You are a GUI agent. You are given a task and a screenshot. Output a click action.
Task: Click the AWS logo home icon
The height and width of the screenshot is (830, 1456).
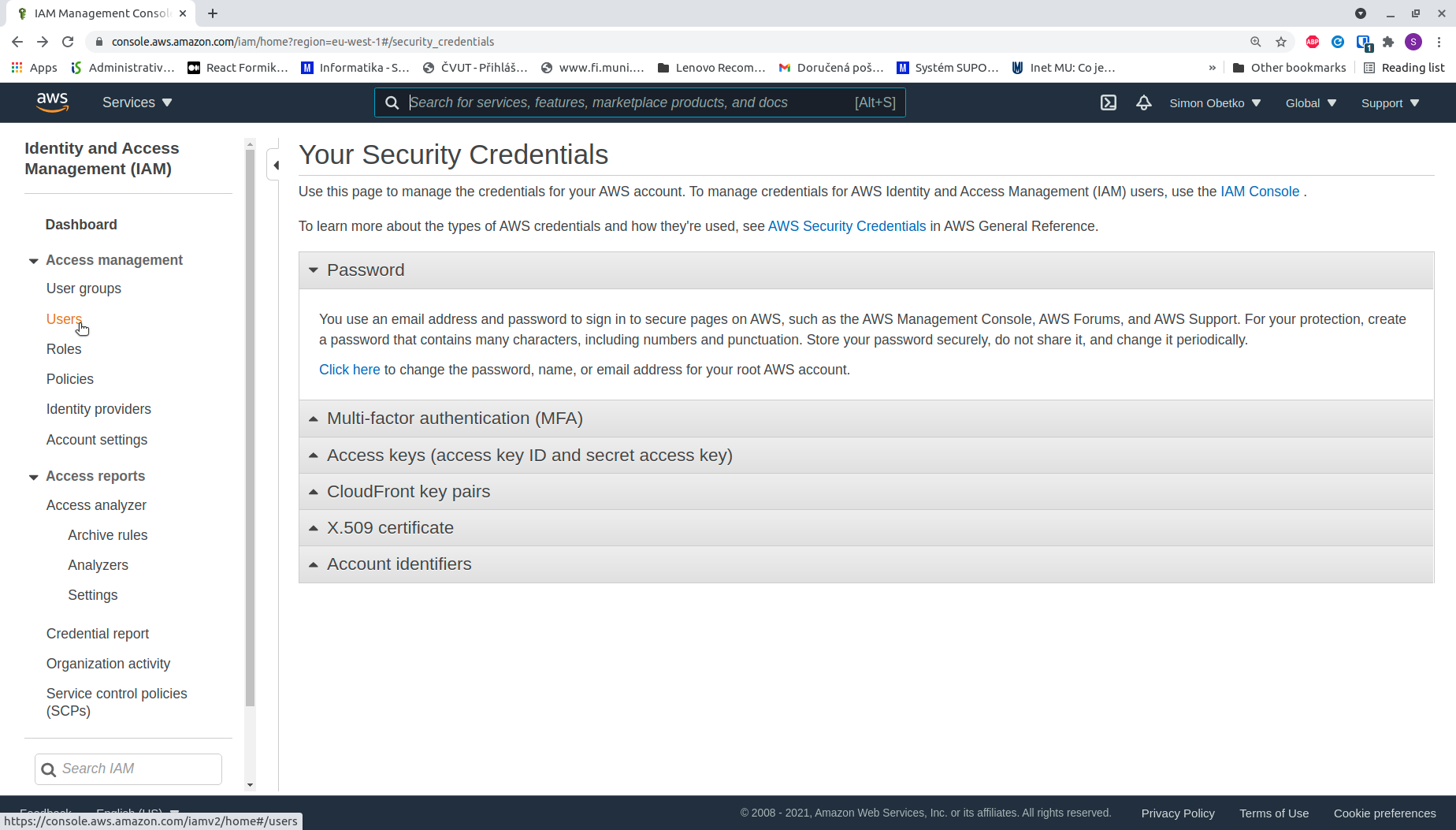(x=53, y=102)
